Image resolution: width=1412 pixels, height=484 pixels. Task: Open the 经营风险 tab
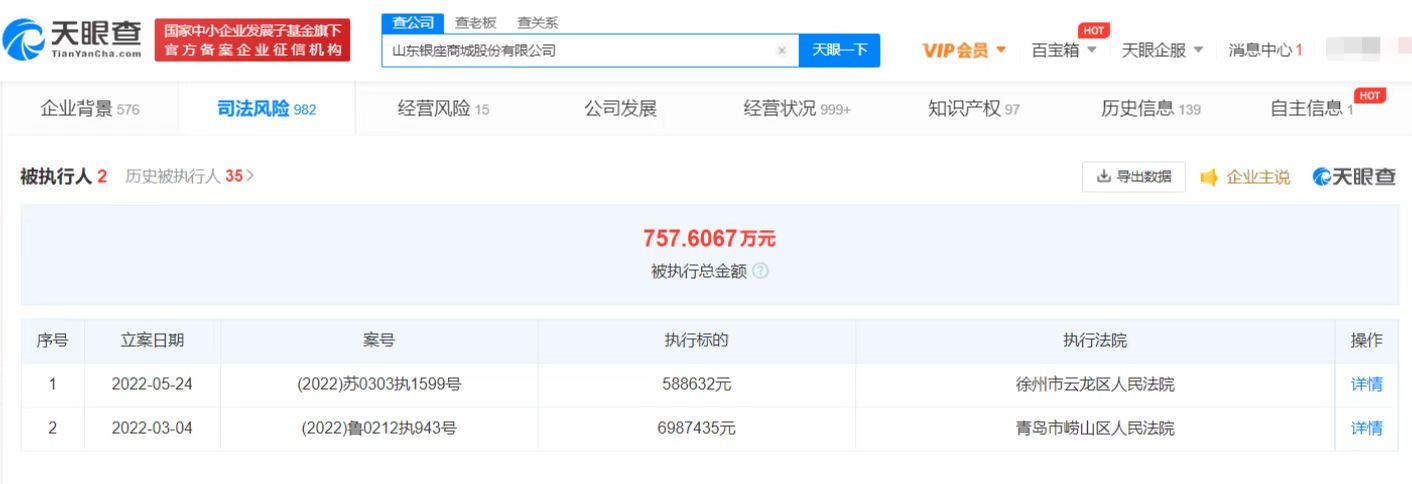click(443, 109)
